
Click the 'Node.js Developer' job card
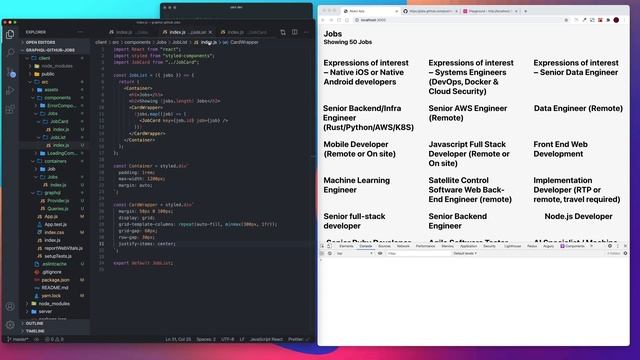pos(578,216)
